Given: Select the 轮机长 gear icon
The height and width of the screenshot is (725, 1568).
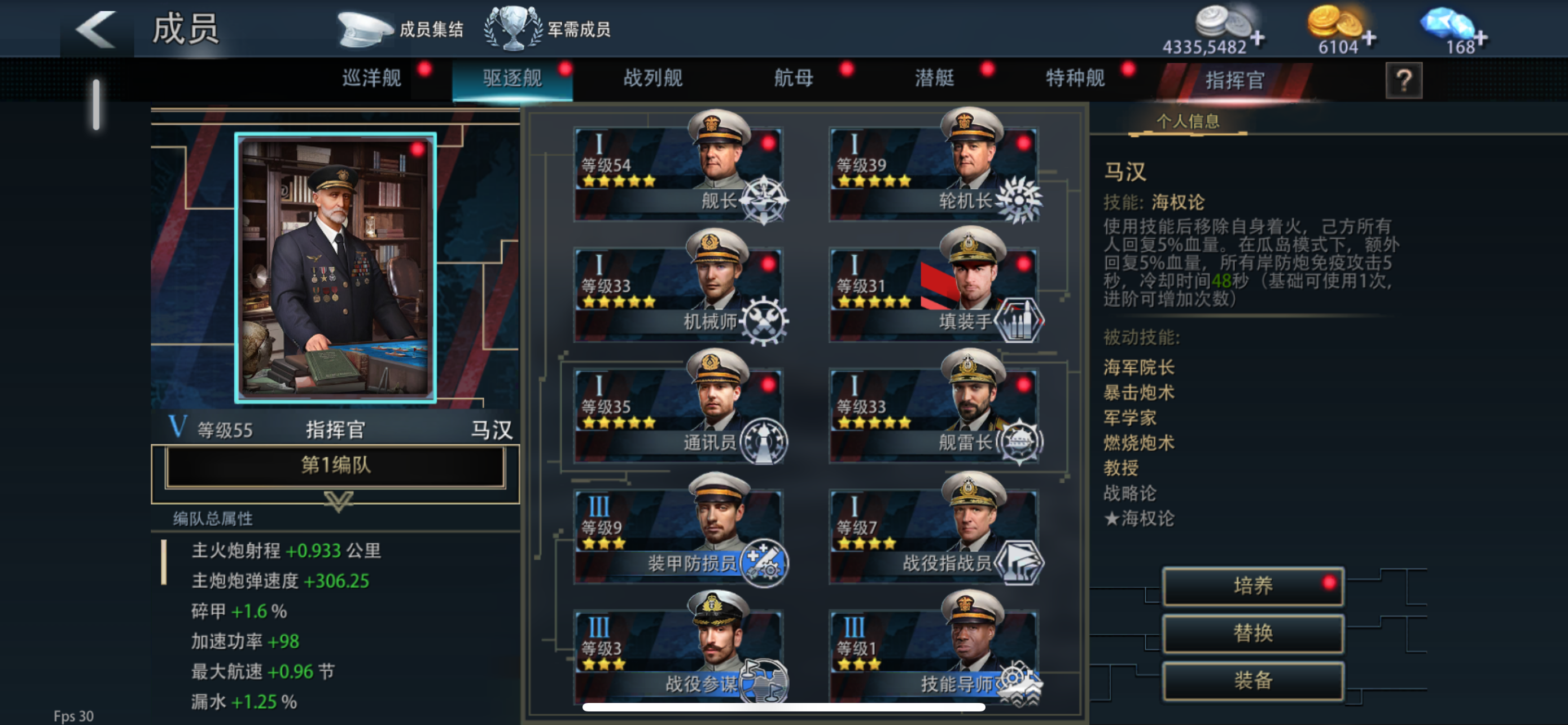Looking at the screenshot, I should pyautogui.click(x=1019, y=200).
